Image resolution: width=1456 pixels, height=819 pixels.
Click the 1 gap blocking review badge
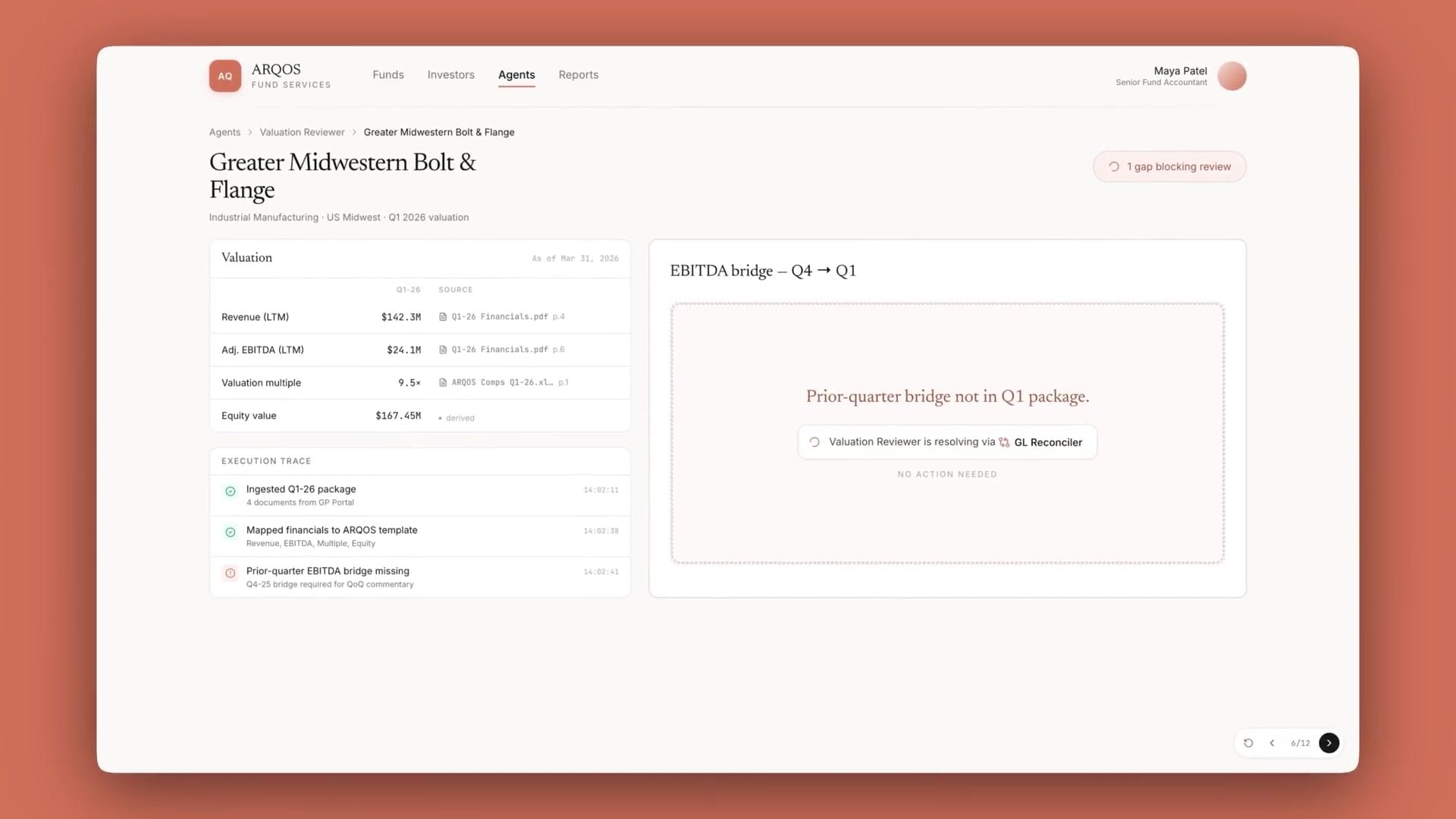coord(1169,167)
